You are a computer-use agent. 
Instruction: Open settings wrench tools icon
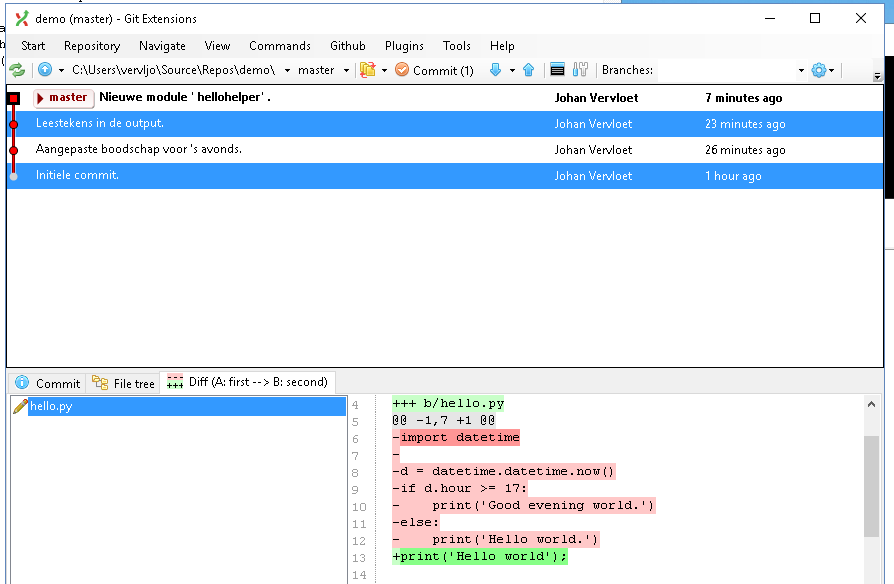580,70
